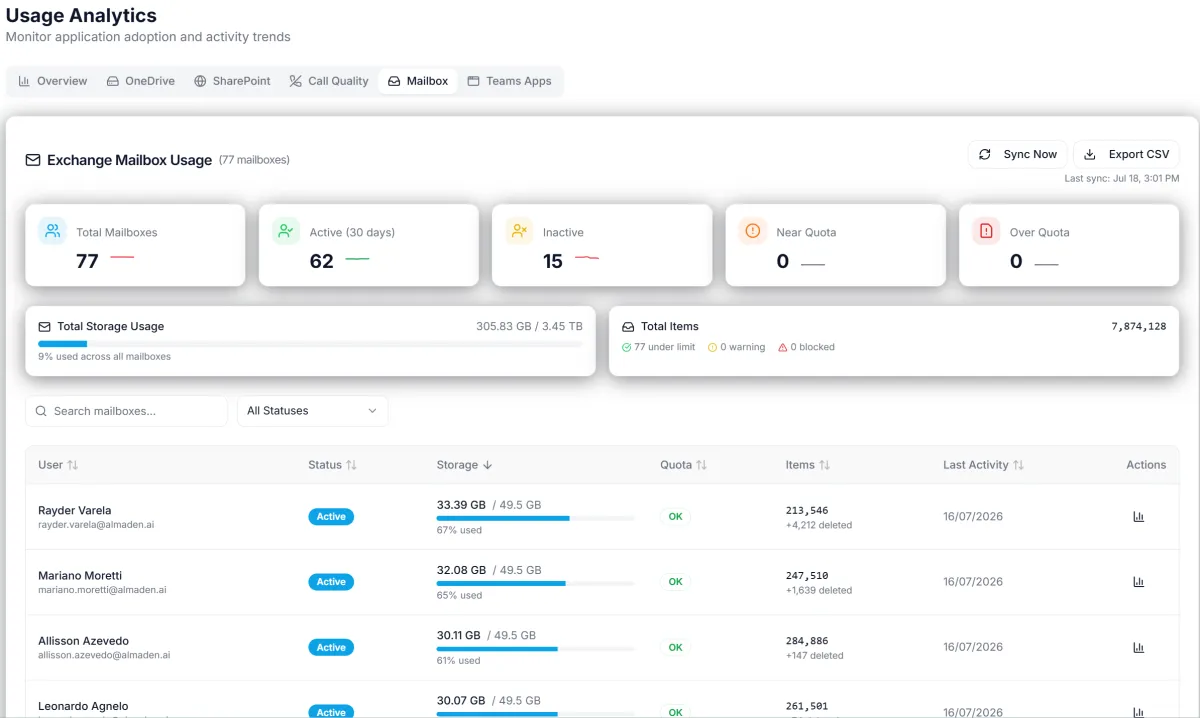Click the name Rayder Varela

pyautogui.click(x=75, y=510)
